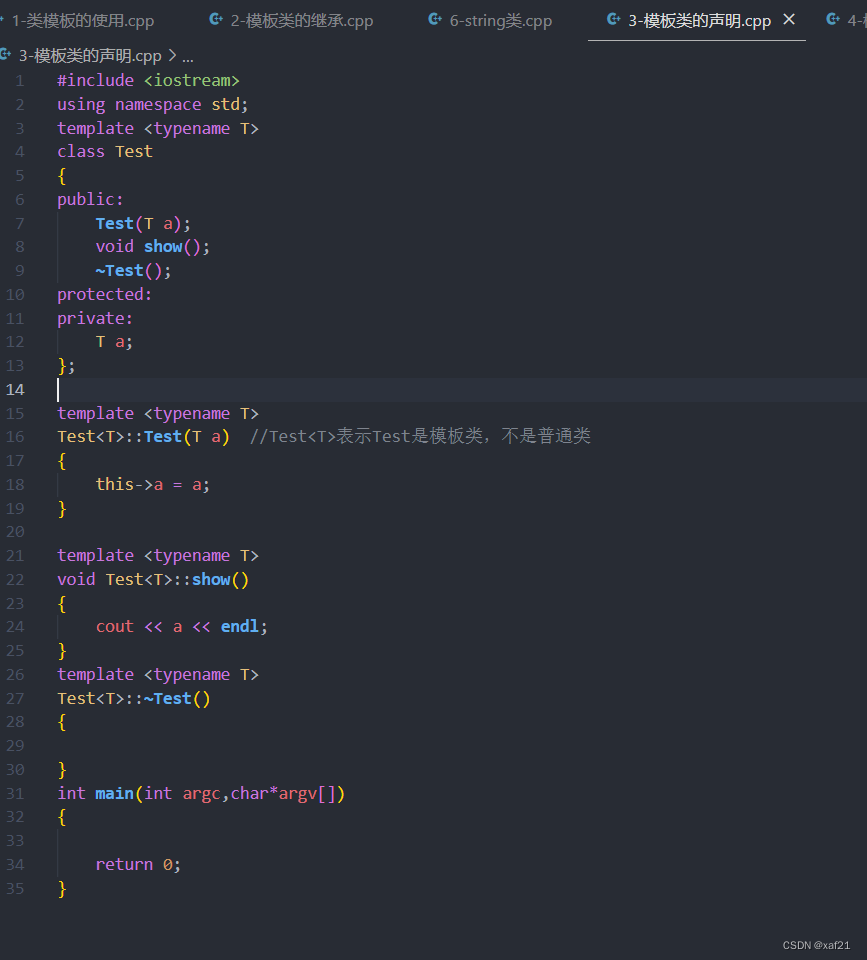The width and height of the screenshot is (867, 960).
Task: Click the '~Test();' destructor declaration on line 9
Action: tap(133, 271)
